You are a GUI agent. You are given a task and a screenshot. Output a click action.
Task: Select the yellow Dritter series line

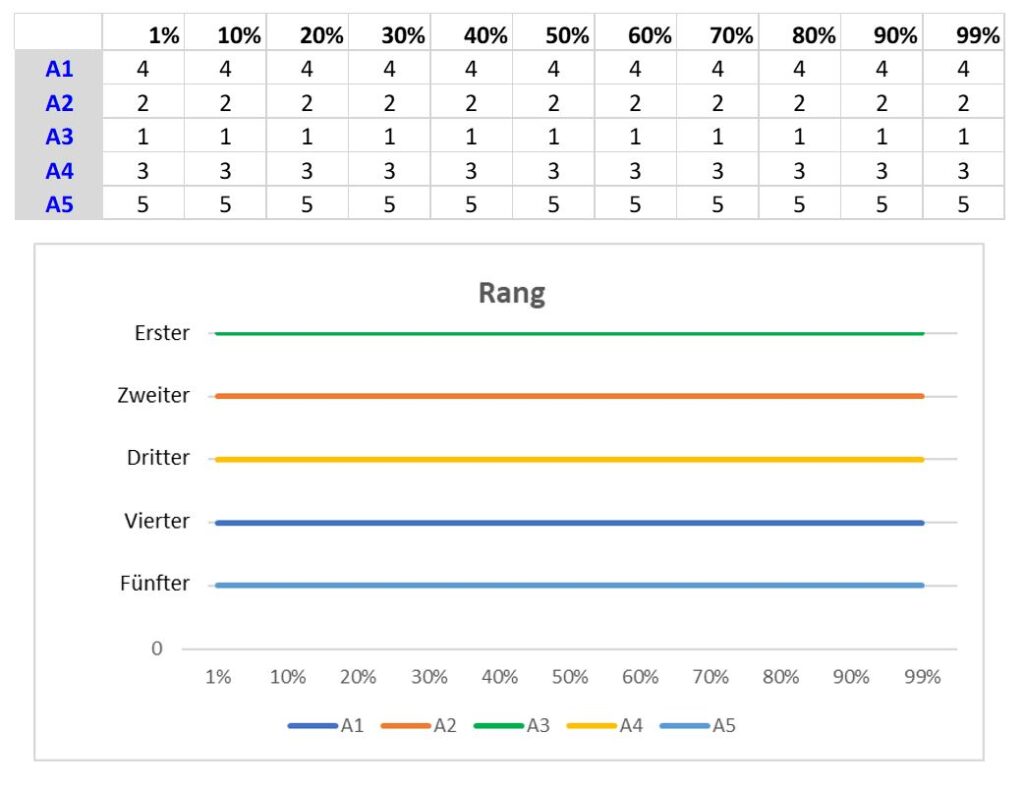coord(569,459)
